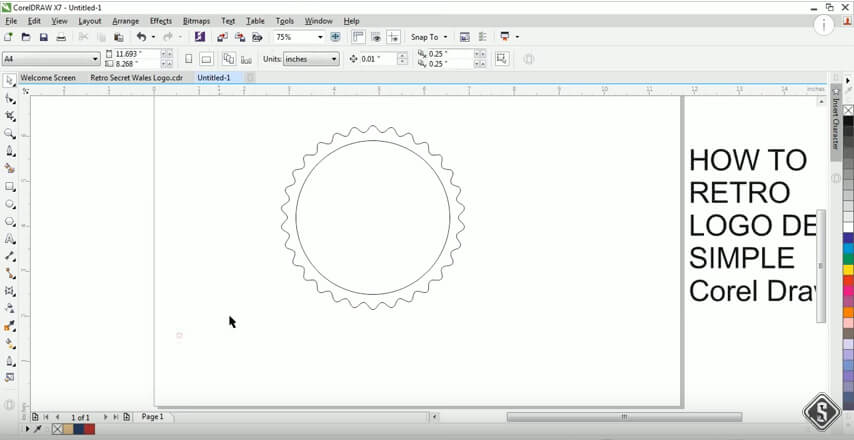This screenshot has width=854, height=440.
Task: Set page to portrait orientation
Action: [188, 59]
